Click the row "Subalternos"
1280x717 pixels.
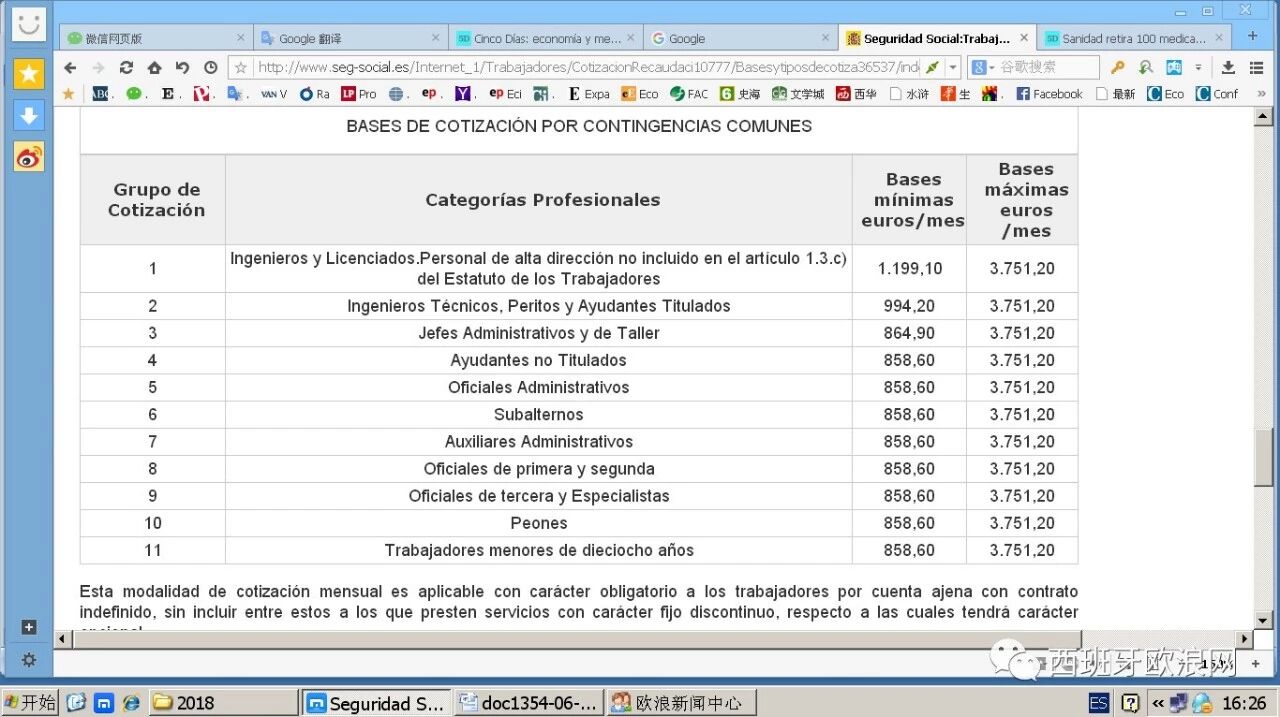(579, 414)
